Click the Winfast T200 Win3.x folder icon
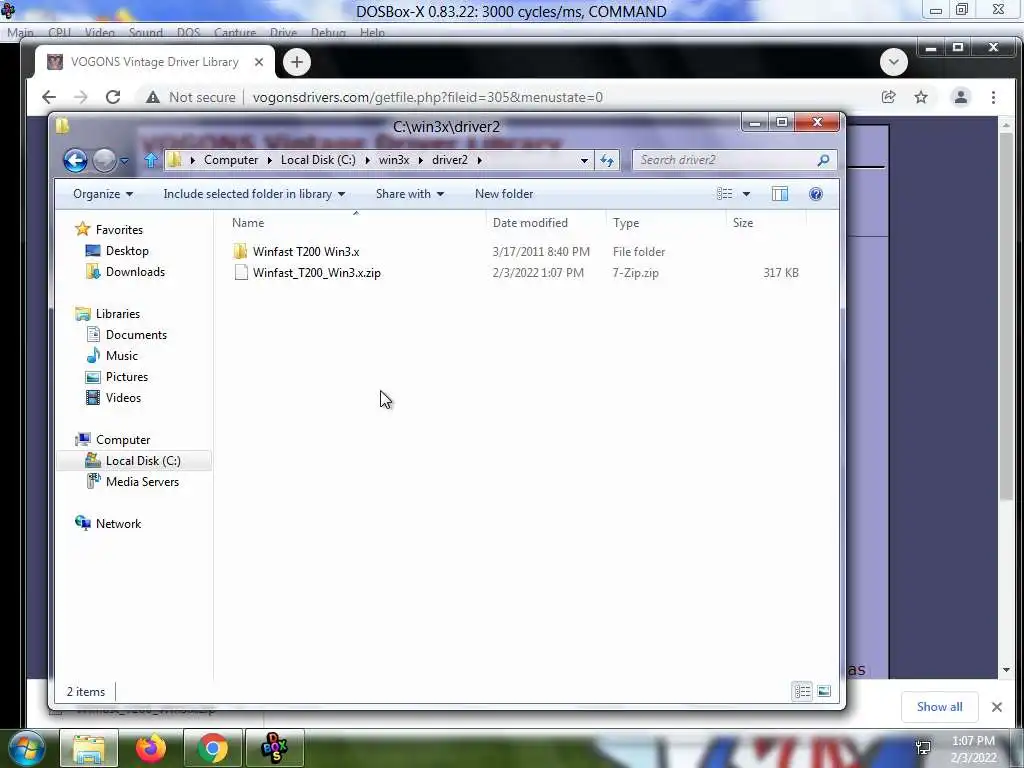The image size is (1024, 768). [240, 251]
